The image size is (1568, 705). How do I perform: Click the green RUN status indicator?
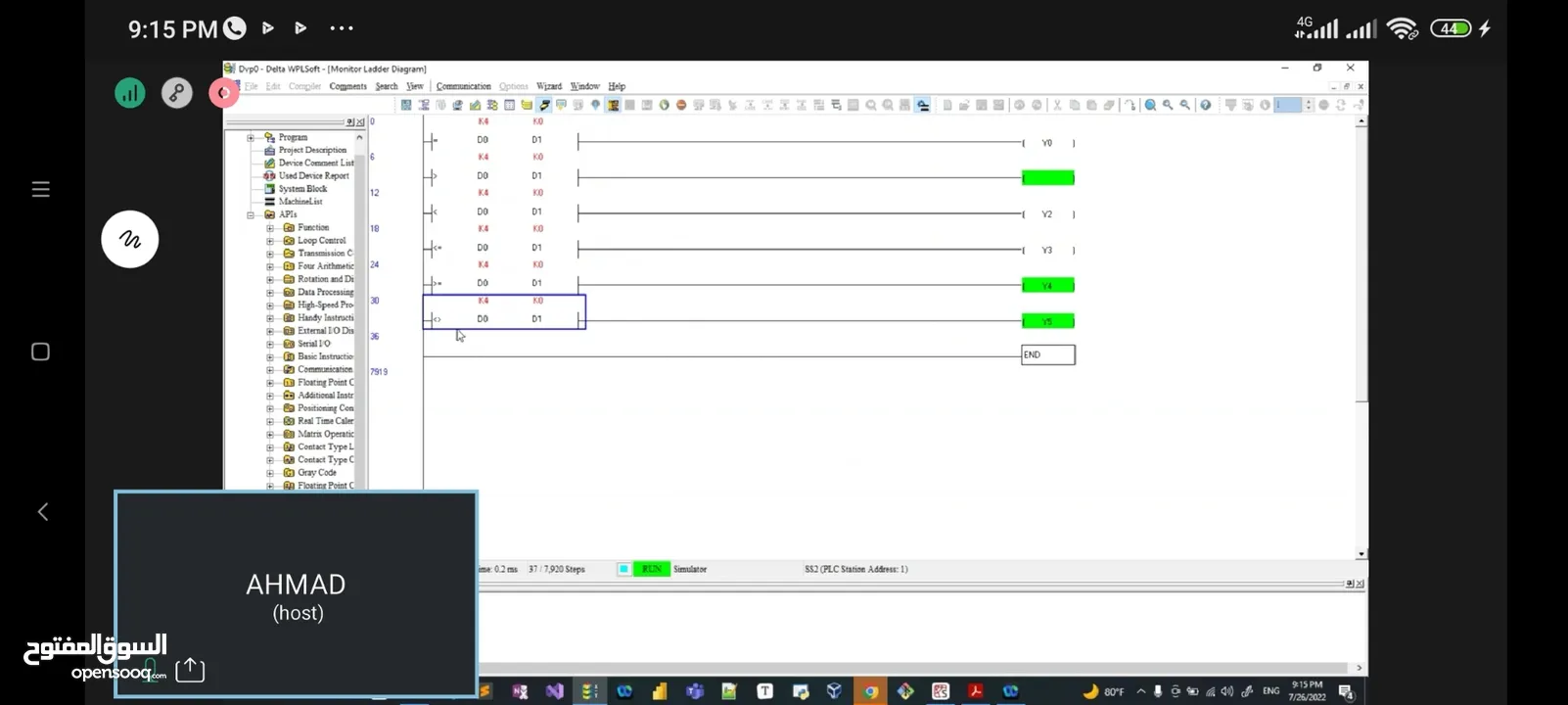pos(651,569)
